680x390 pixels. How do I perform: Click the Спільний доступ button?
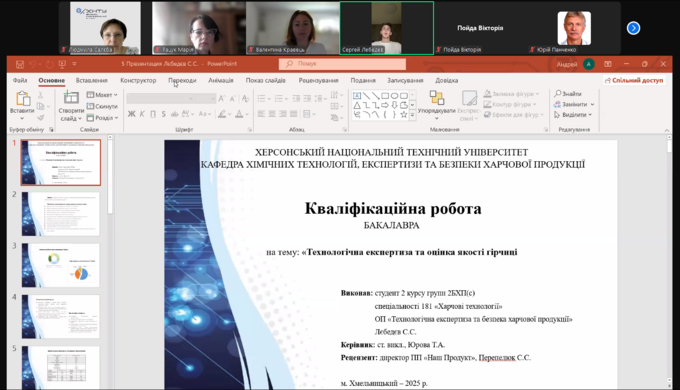[634, 80]
